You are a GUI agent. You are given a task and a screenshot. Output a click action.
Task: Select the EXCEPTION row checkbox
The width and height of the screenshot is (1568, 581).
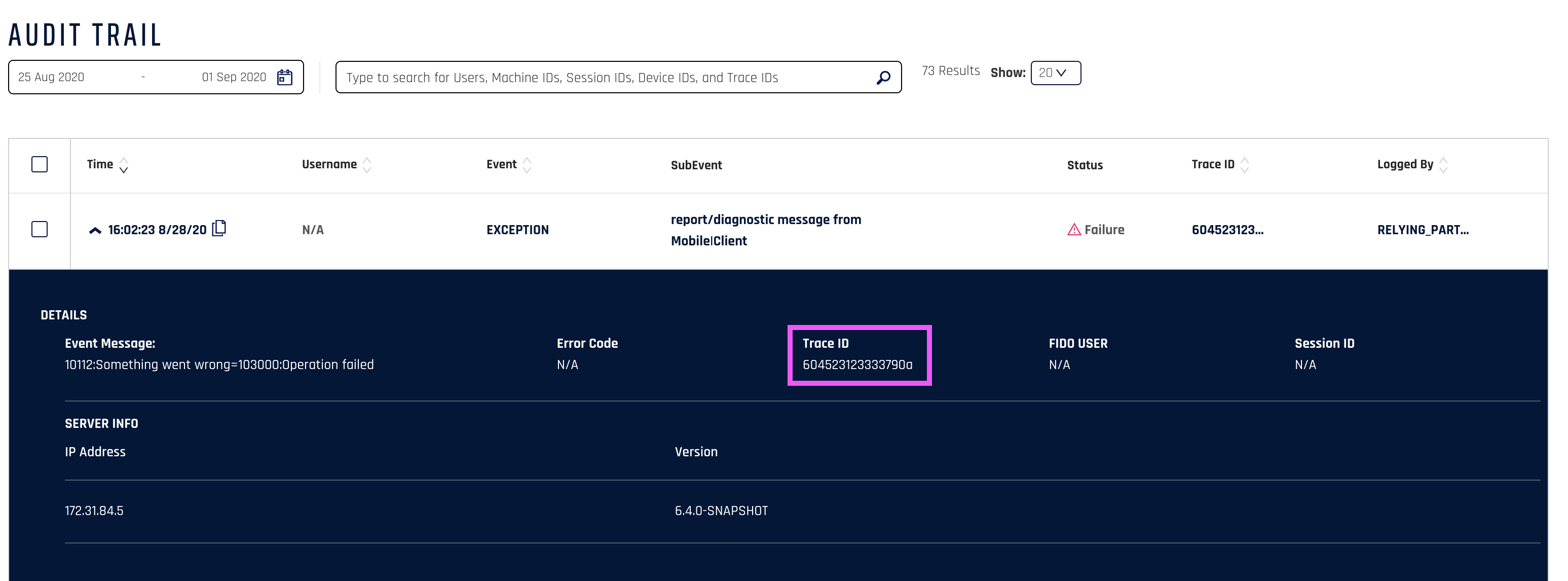(40, 230)
